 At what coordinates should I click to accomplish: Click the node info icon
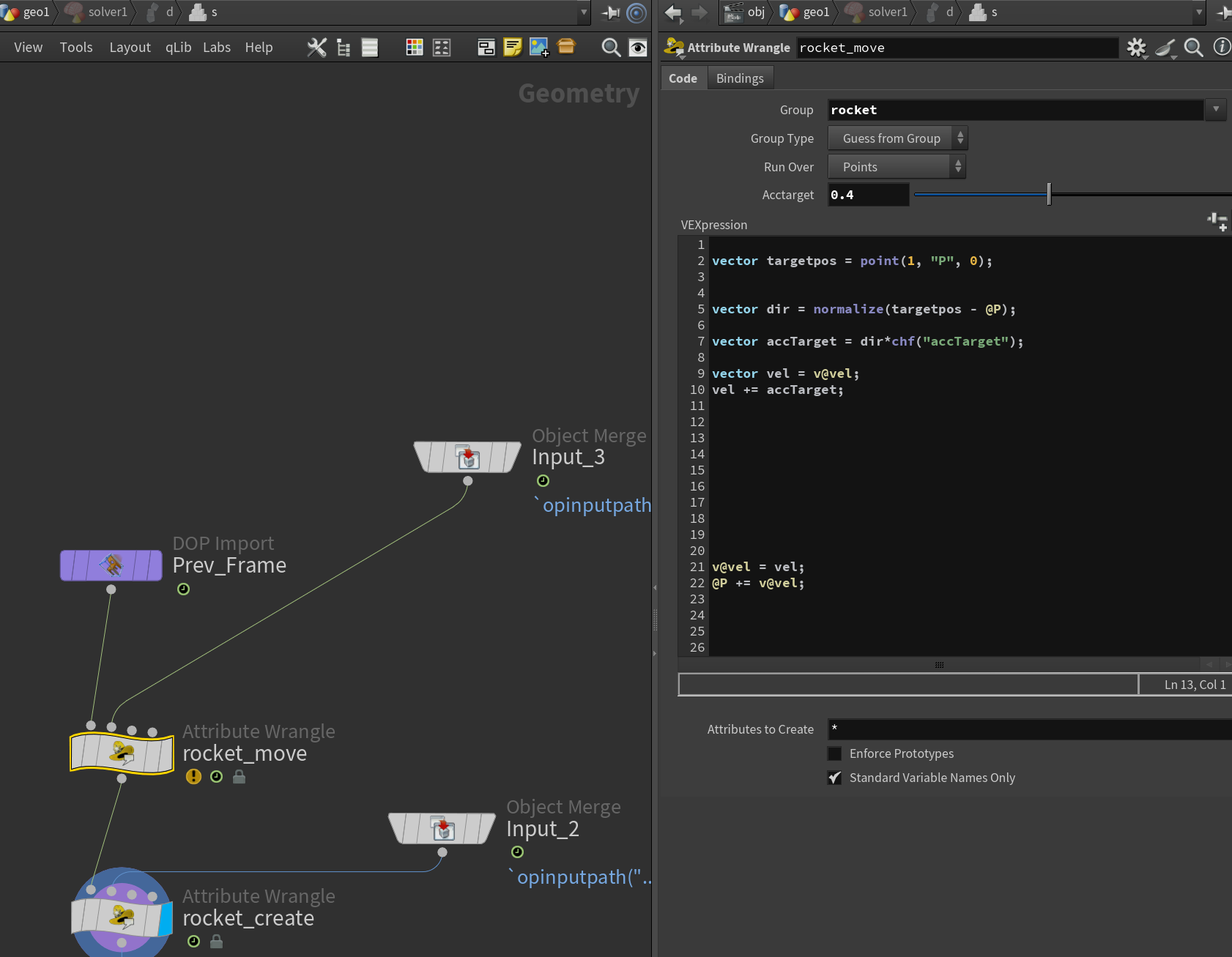pos(1222,47)
